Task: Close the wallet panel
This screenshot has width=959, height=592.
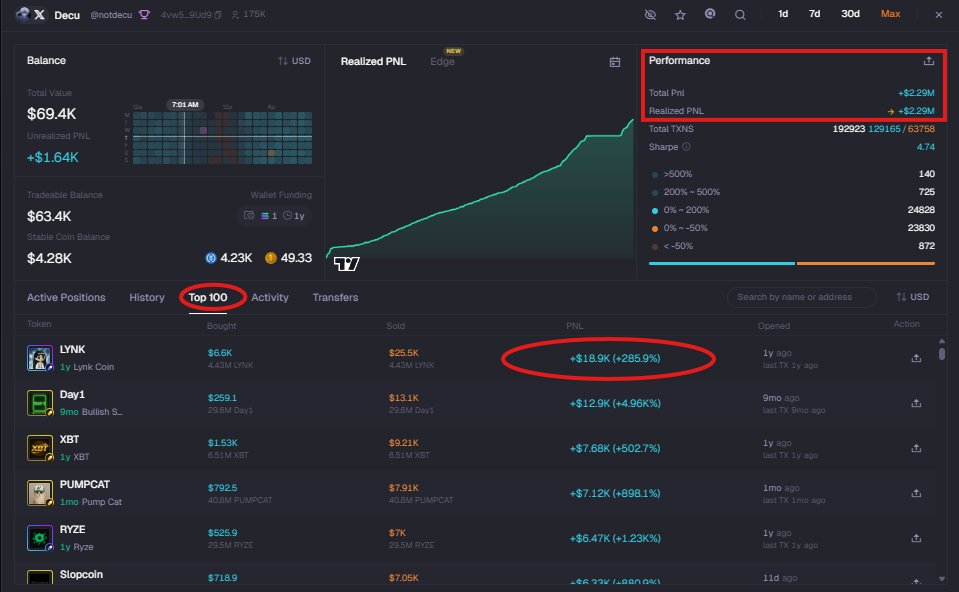Action: tap(939, 15)
